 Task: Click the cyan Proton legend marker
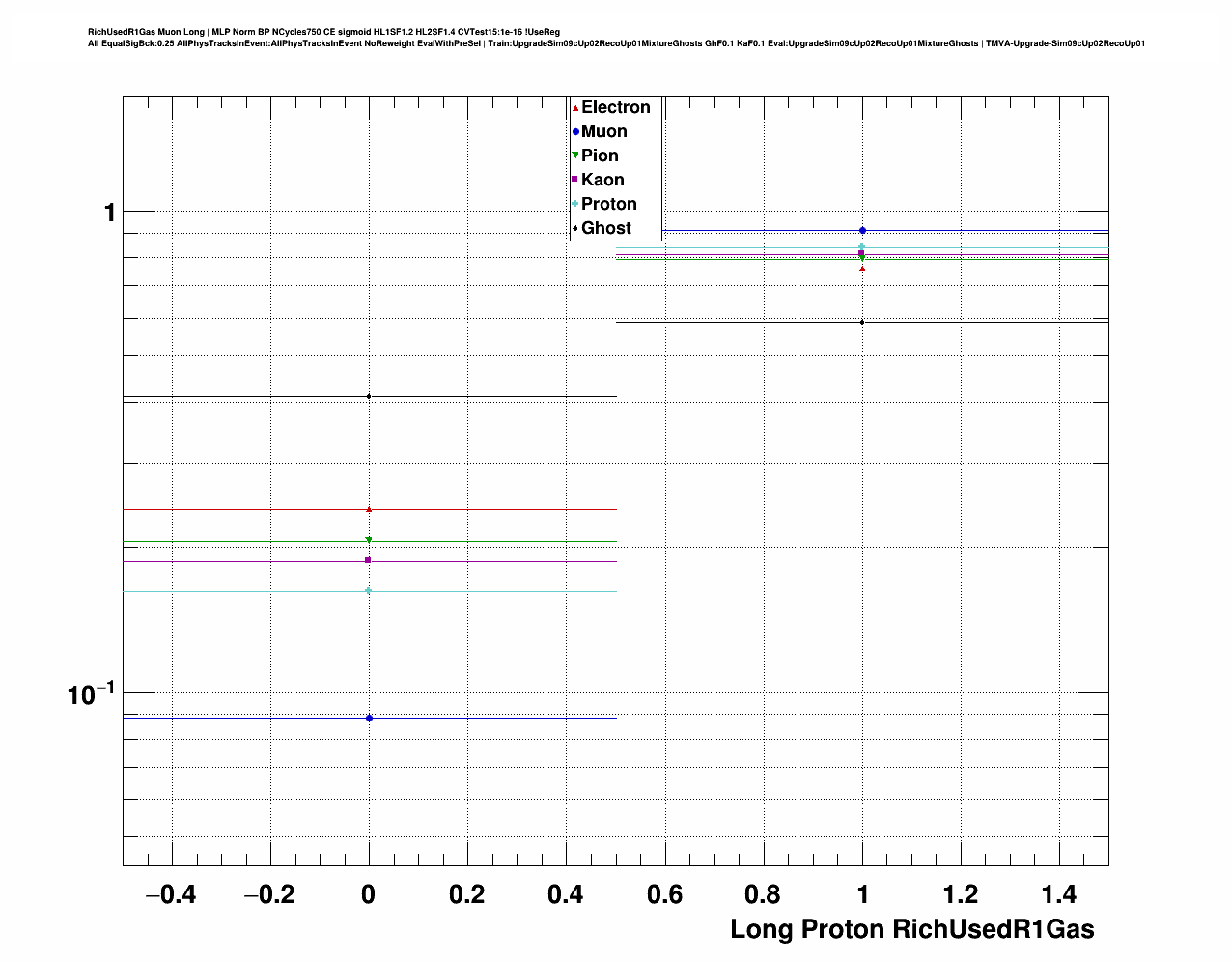point(575,204)
